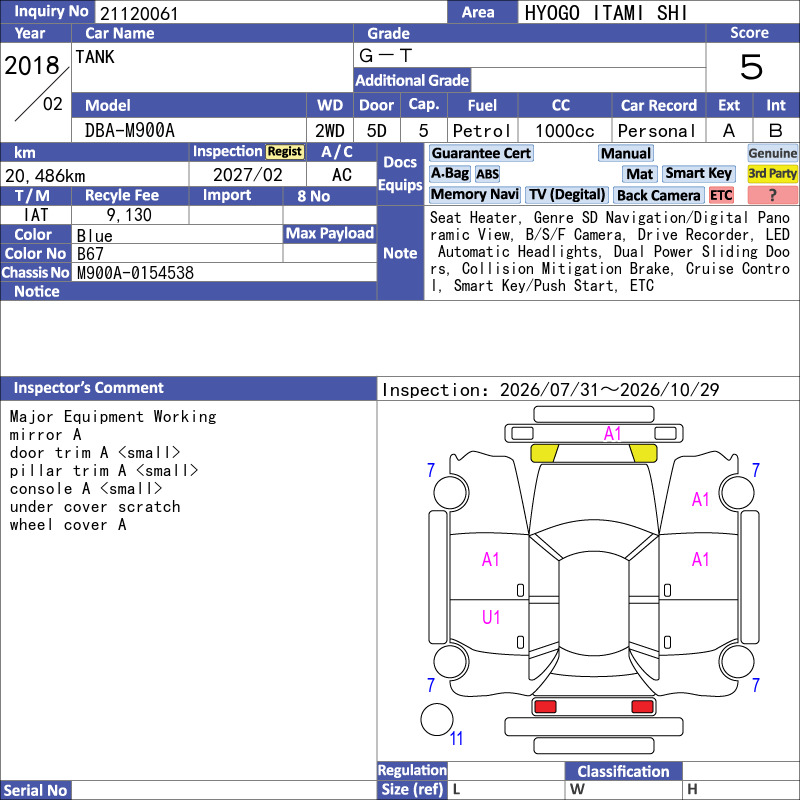
Task: Toggle the yellow Regist label
Action: (285, 152)
